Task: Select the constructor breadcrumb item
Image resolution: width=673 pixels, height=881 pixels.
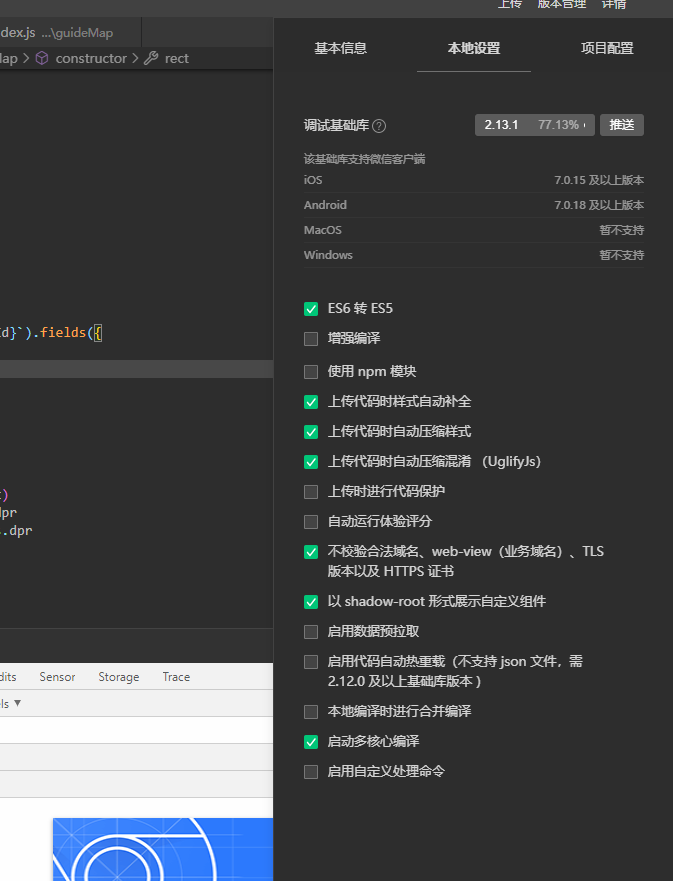Action: point(91,58)
